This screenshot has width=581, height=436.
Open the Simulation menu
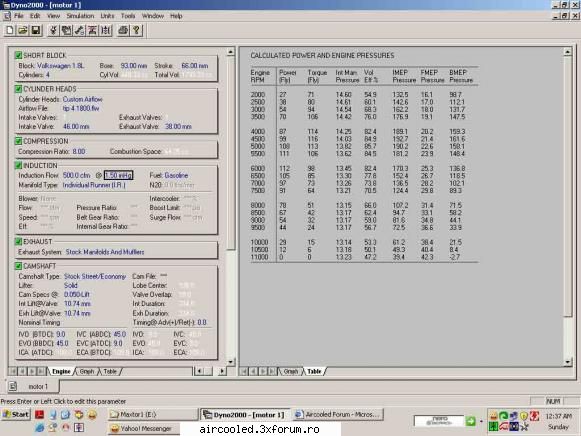[x=80, y=16]
